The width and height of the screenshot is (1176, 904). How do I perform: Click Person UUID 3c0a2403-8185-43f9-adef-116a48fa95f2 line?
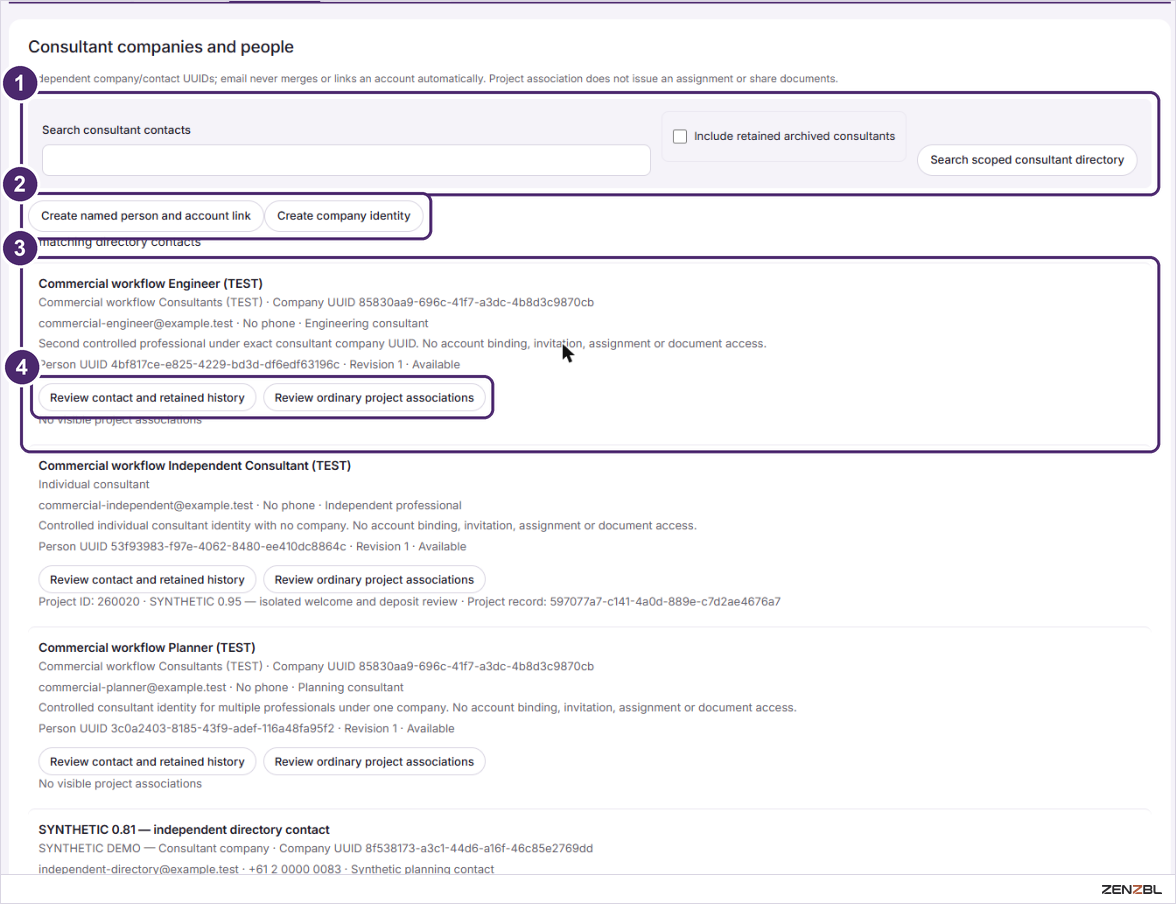tap(246, 728)
